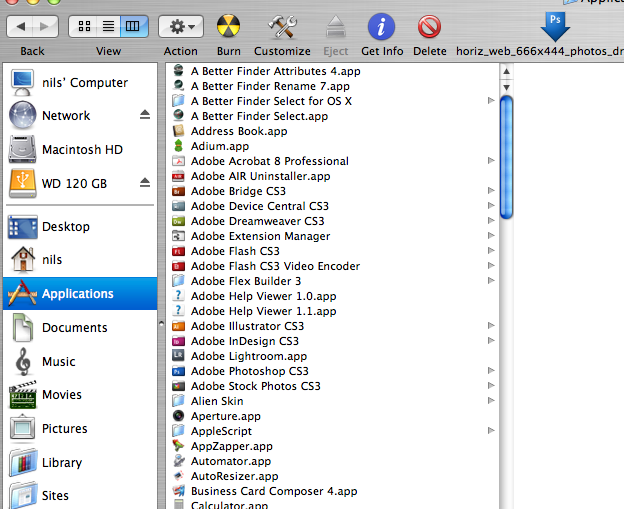Click the Get Info icon

point(381,27)
